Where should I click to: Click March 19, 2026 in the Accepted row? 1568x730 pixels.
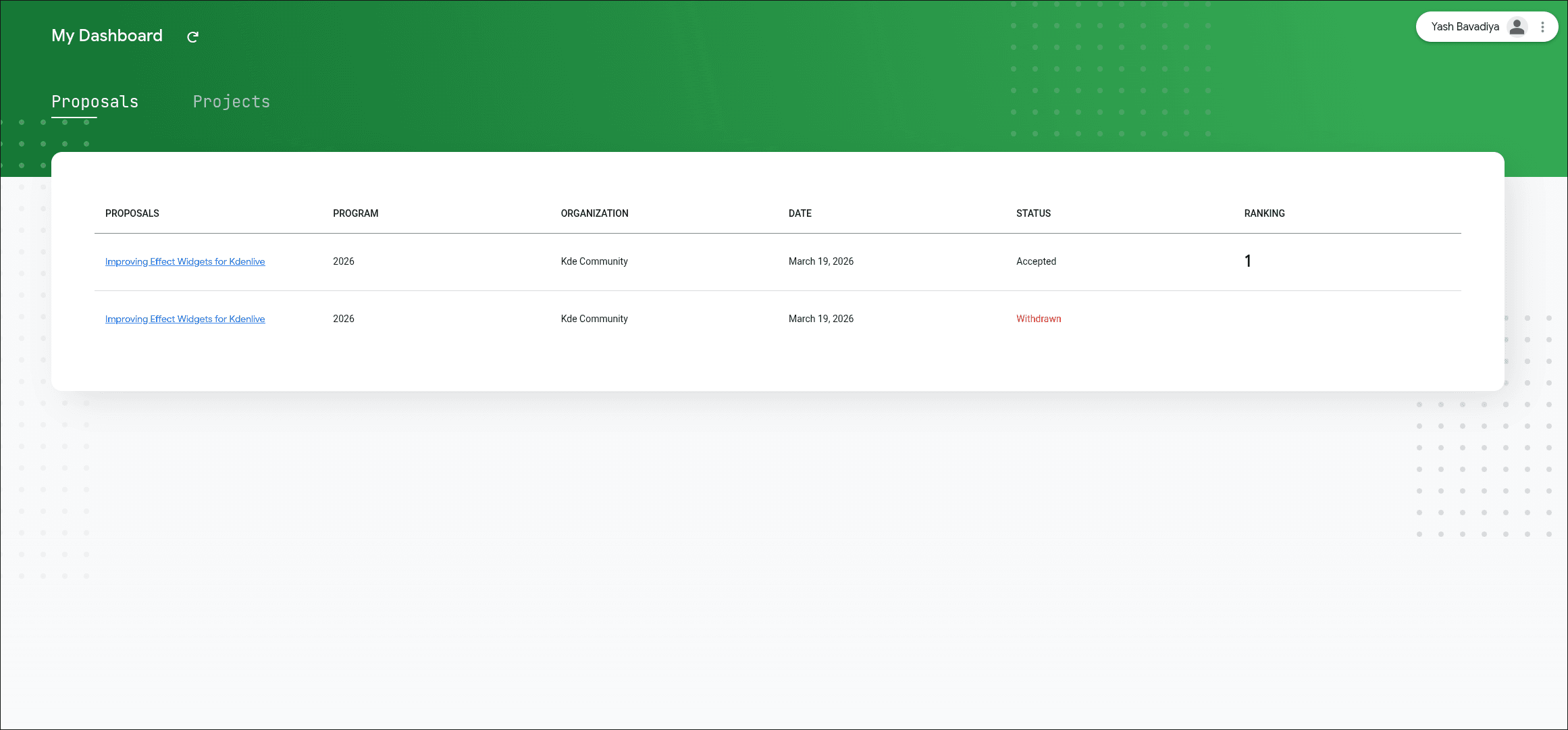coord(821,261)
